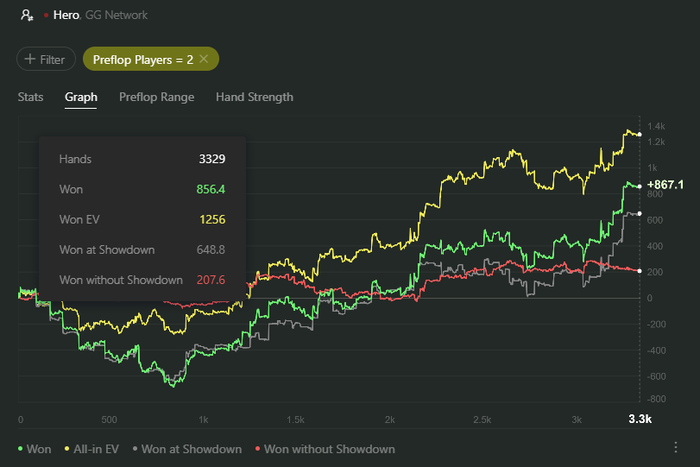Toggle Won at Showdown legend item

[x=188, y=449]
